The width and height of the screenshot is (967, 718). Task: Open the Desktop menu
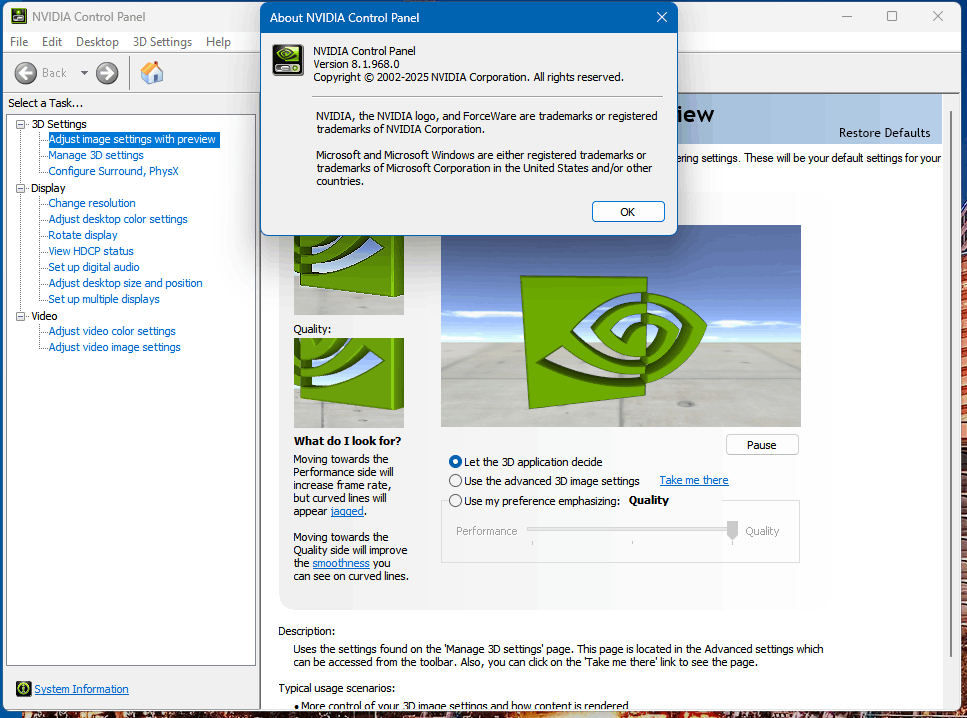tap(97, 42)
